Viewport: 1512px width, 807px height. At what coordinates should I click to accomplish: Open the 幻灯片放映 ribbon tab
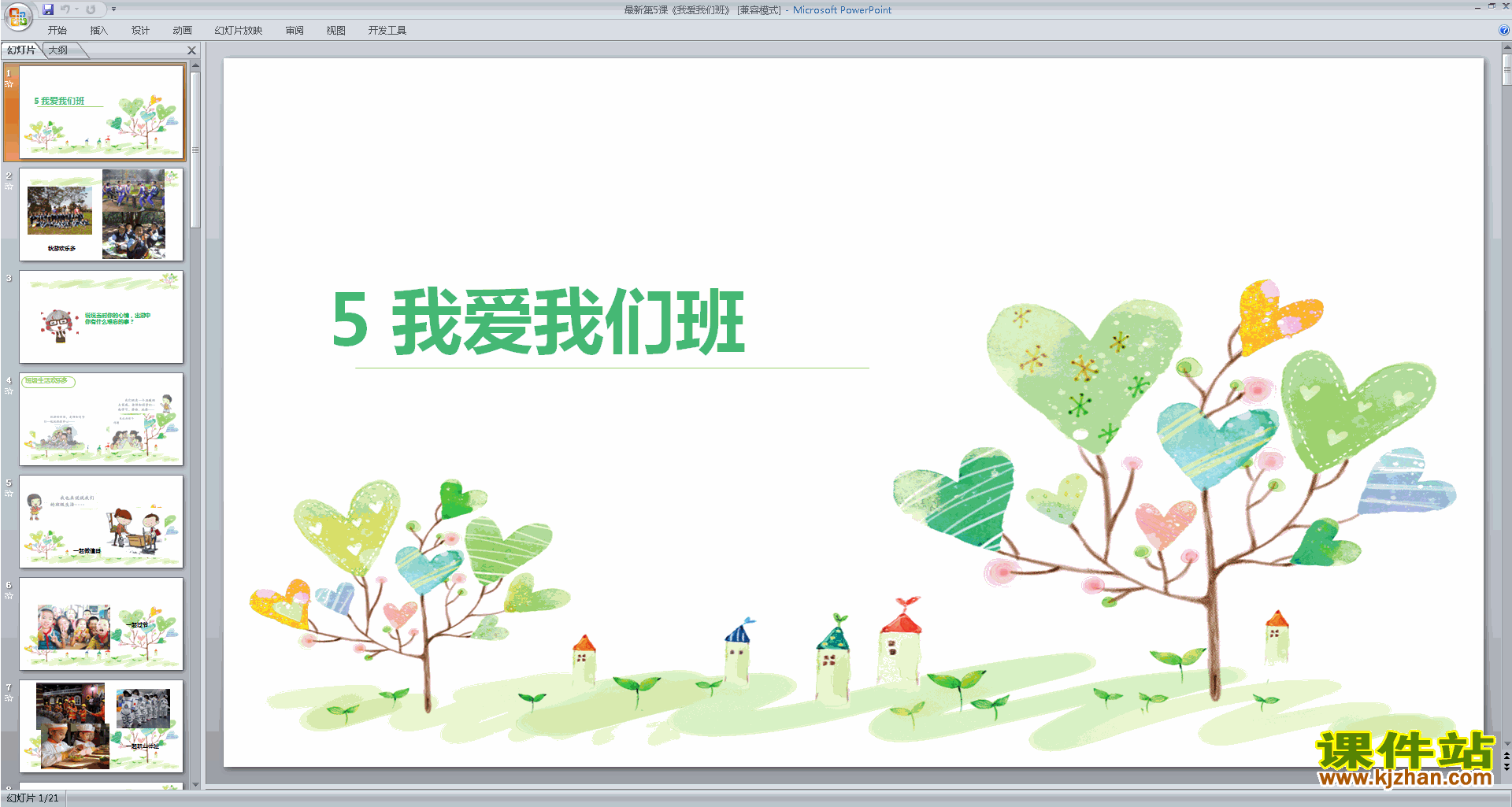239,31
